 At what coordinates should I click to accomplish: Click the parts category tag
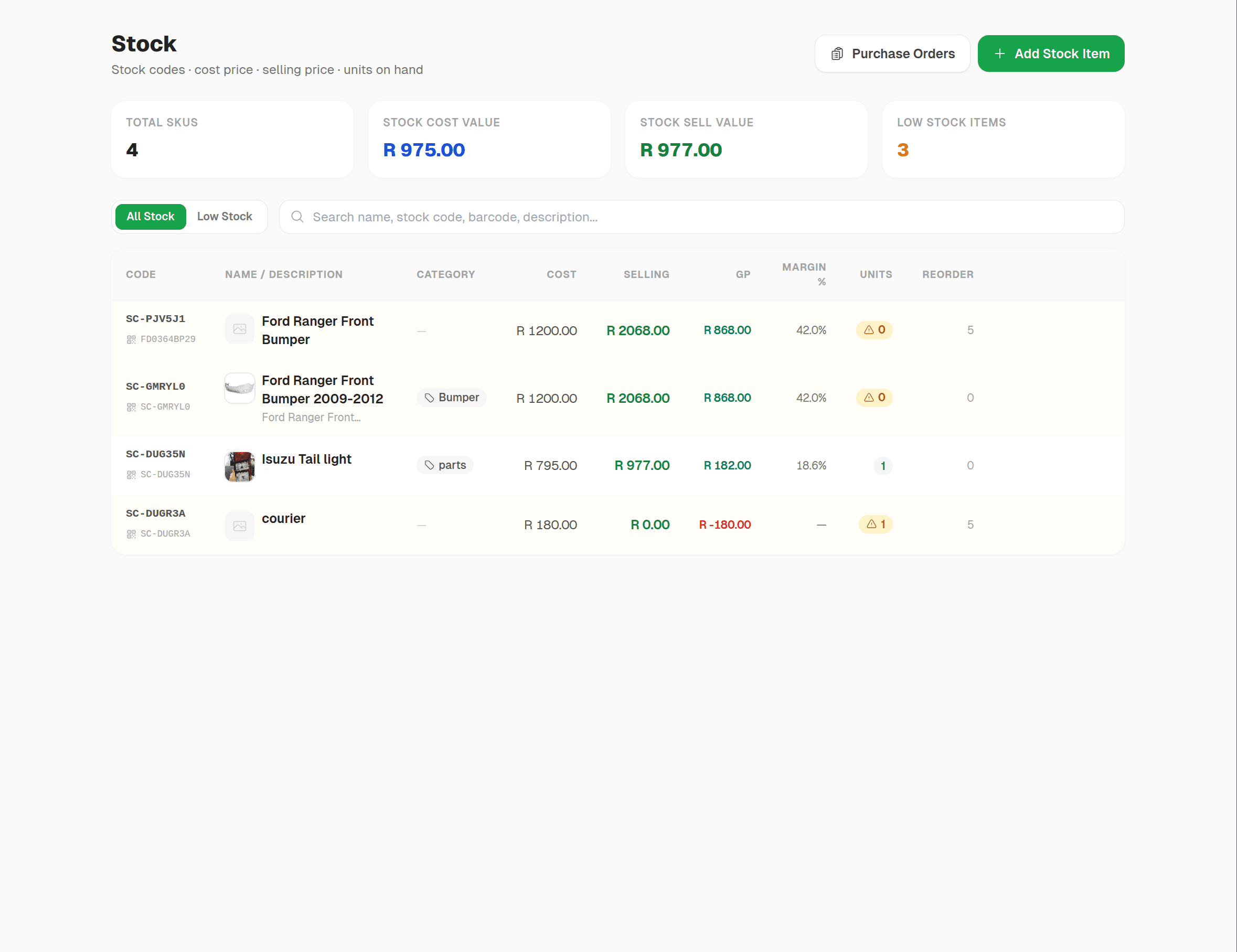(x=445, y=465)
